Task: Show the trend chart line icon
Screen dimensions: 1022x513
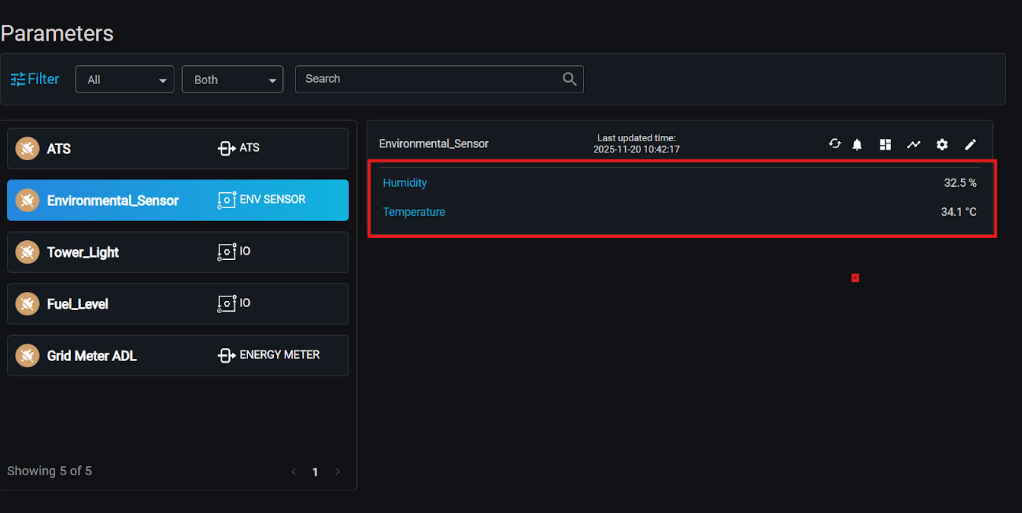Action: (x=913, y=144)
